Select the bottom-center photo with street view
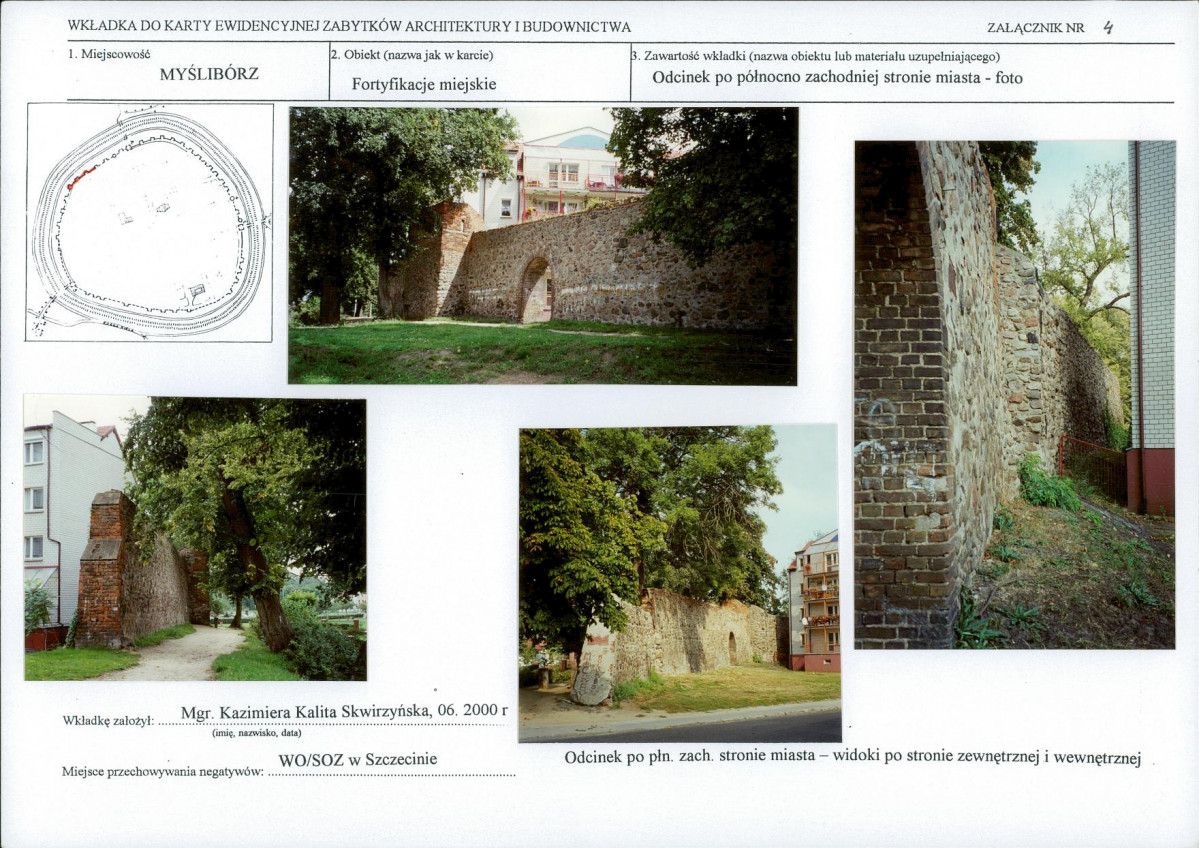The height and width of the screenshot is (848, 1199). tap(679, 584)
